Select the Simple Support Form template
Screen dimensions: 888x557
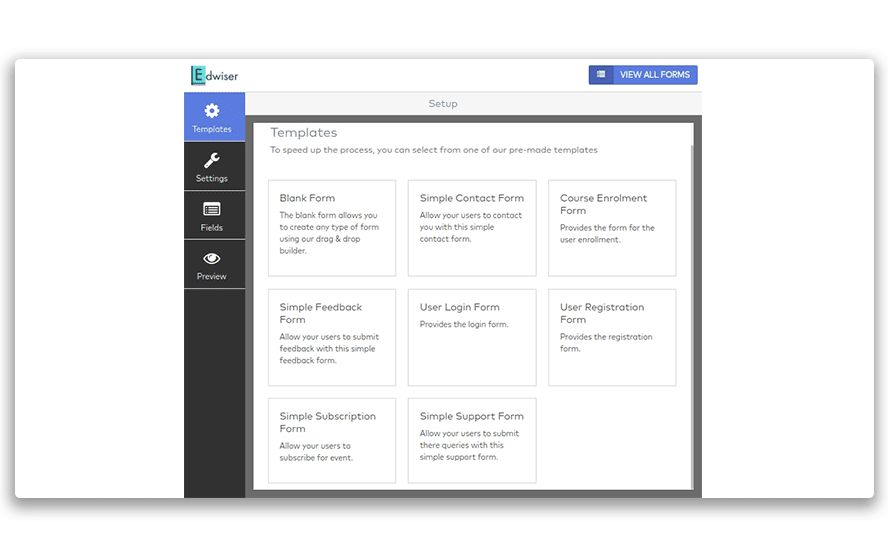(472, 440)
